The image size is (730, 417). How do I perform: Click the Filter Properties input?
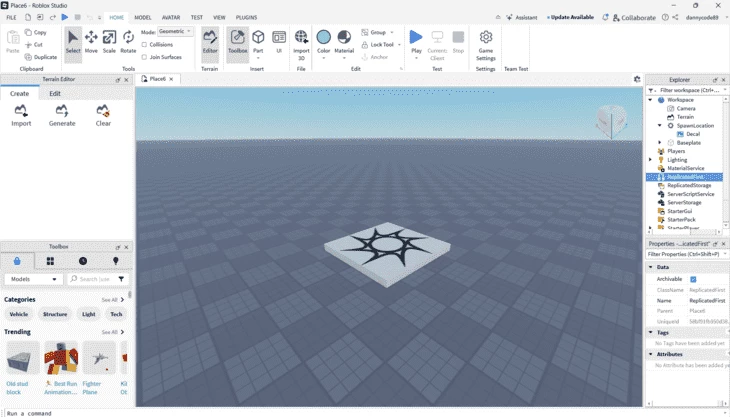[x=685, y=254]
